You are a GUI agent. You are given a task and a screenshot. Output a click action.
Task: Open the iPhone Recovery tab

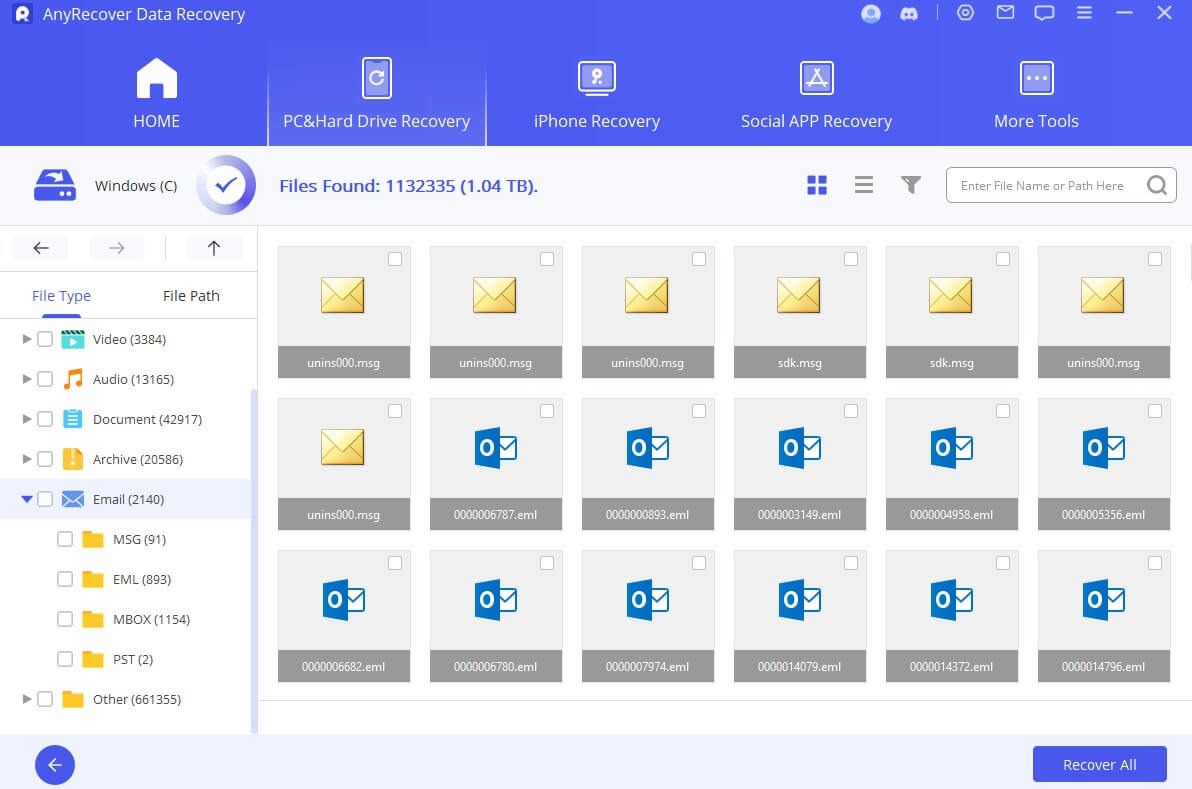click(596, 92)
